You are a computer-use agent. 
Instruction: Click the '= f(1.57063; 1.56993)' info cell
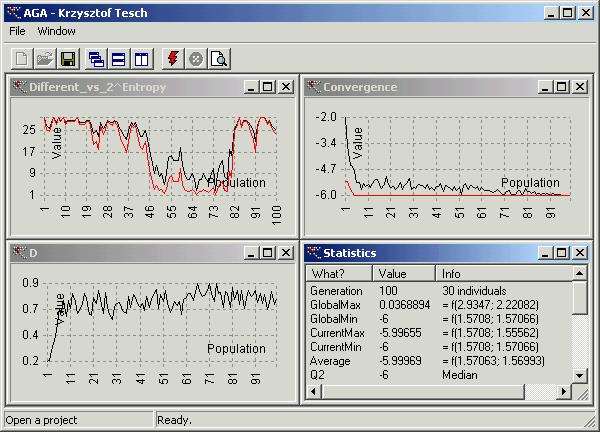(x=493, y=361)
